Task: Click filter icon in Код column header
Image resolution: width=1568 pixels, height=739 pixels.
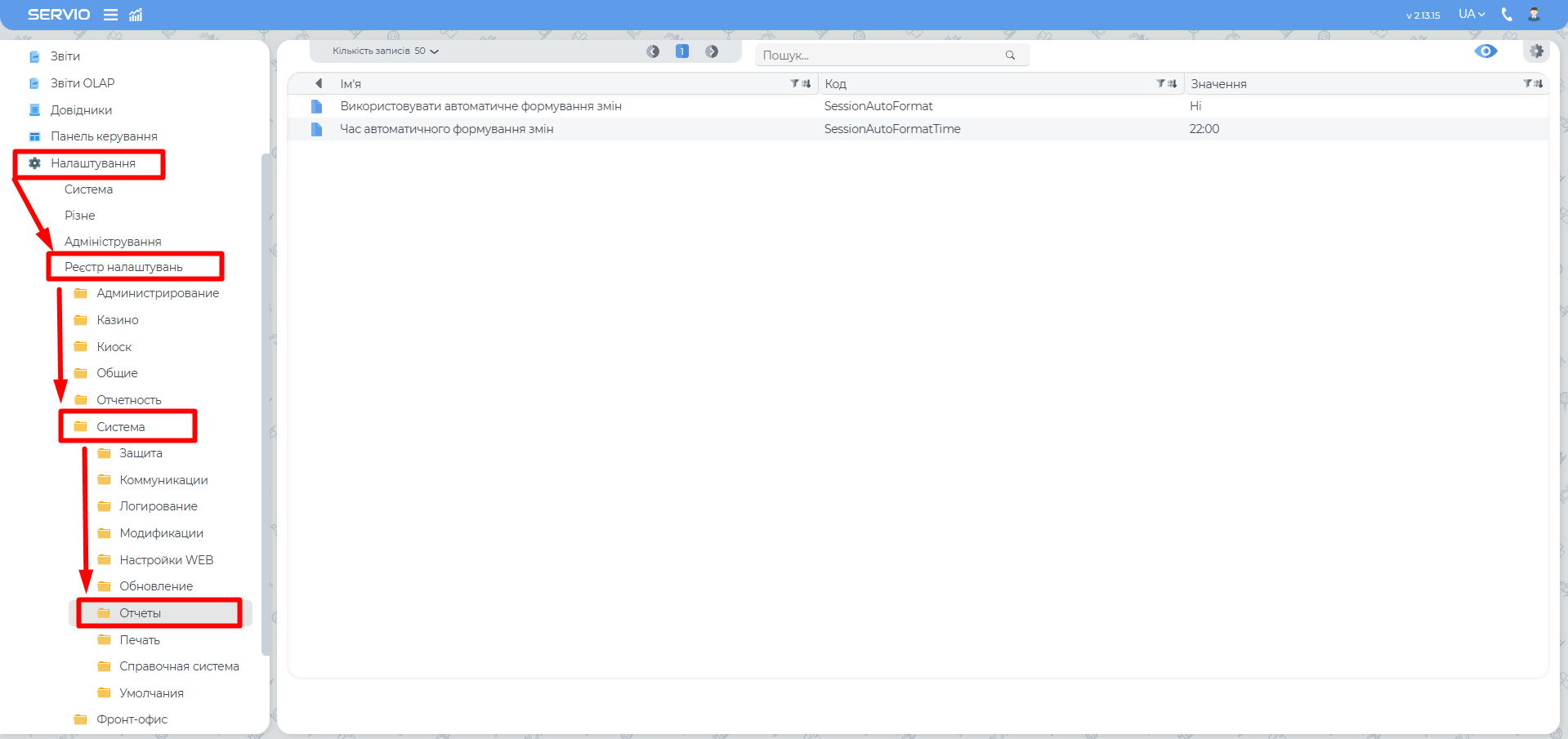Action: tap(1160, 83)
